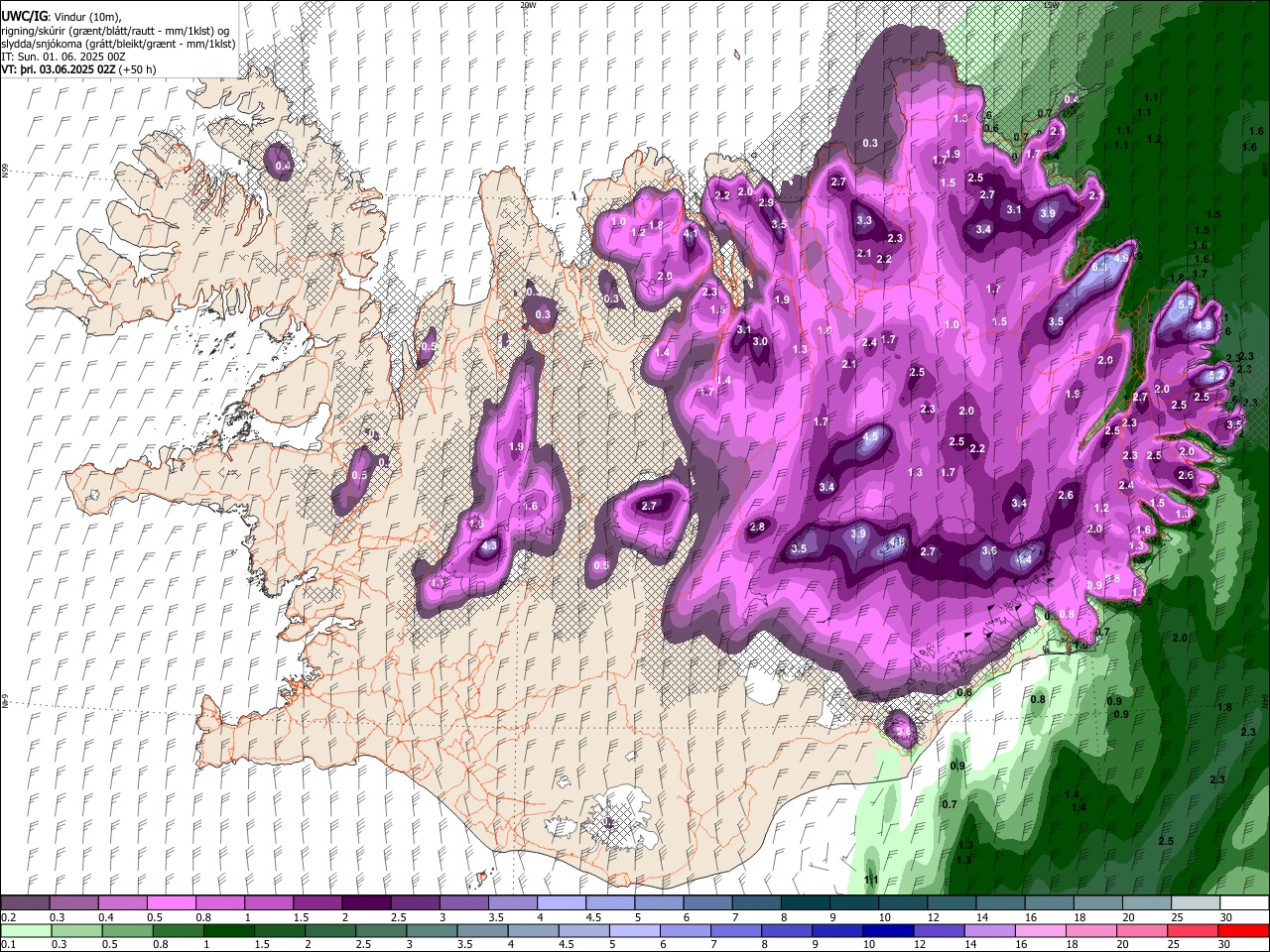Select the white 30 swatch in top legend row

tap(1244, 903)
